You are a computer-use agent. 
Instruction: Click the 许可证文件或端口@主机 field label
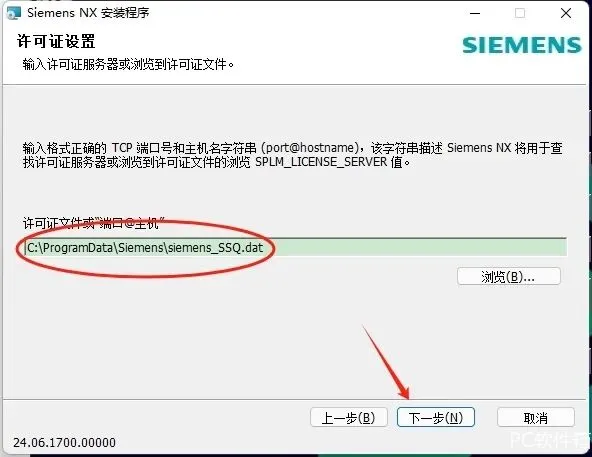(x=94, y=224)
